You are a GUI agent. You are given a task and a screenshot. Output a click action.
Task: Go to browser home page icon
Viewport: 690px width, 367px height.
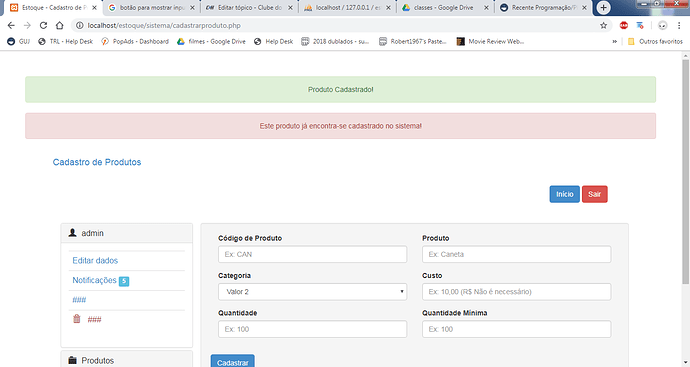click(59, 26)
